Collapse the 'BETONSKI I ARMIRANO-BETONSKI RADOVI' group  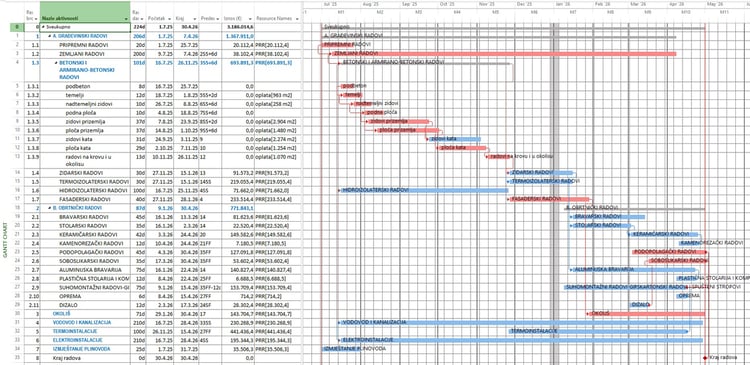56,63
